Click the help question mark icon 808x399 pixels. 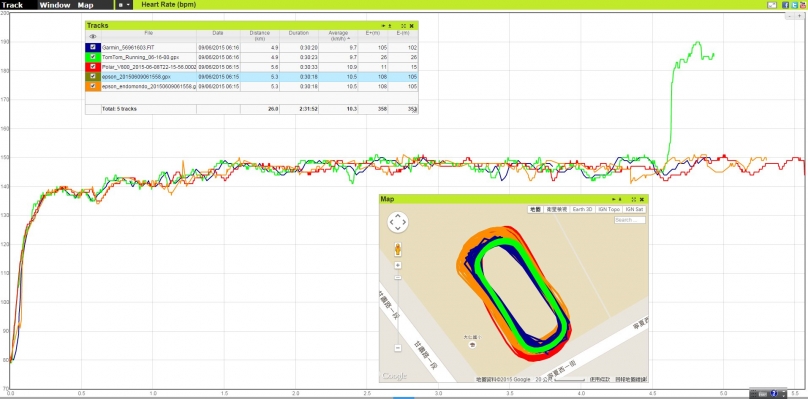(x=774, y=394)
